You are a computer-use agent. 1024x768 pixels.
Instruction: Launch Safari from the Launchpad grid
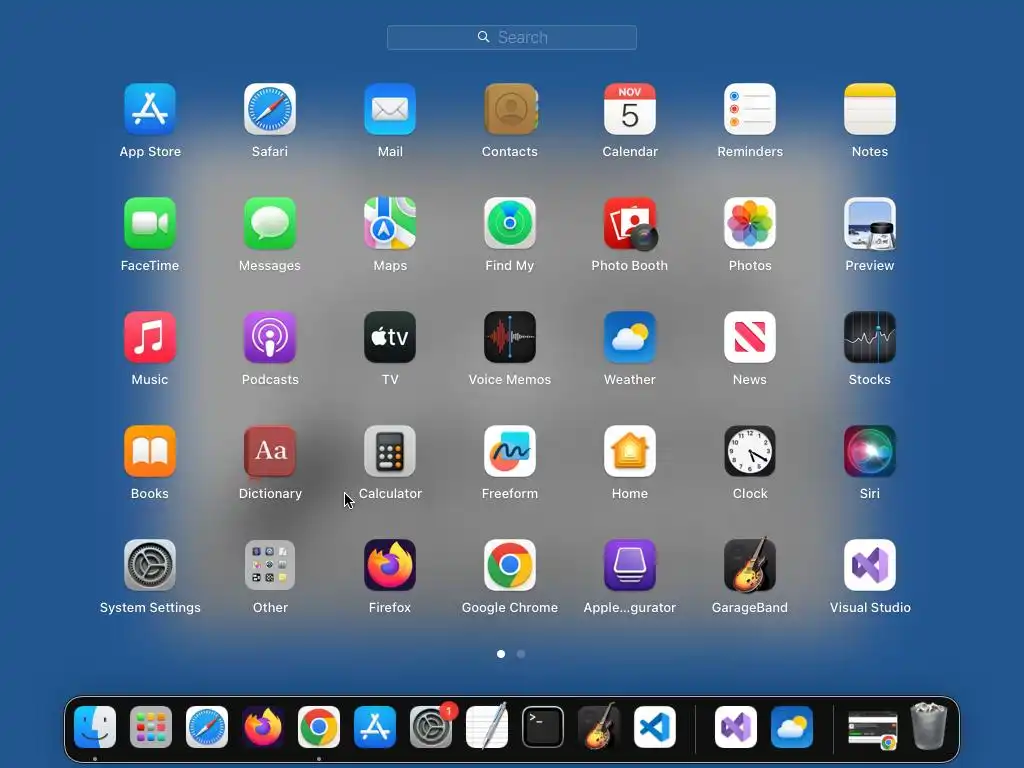point(270,109)
